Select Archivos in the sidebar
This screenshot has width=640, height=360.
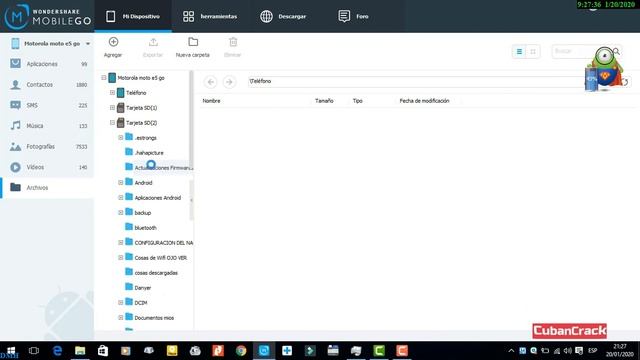(48, 188)
